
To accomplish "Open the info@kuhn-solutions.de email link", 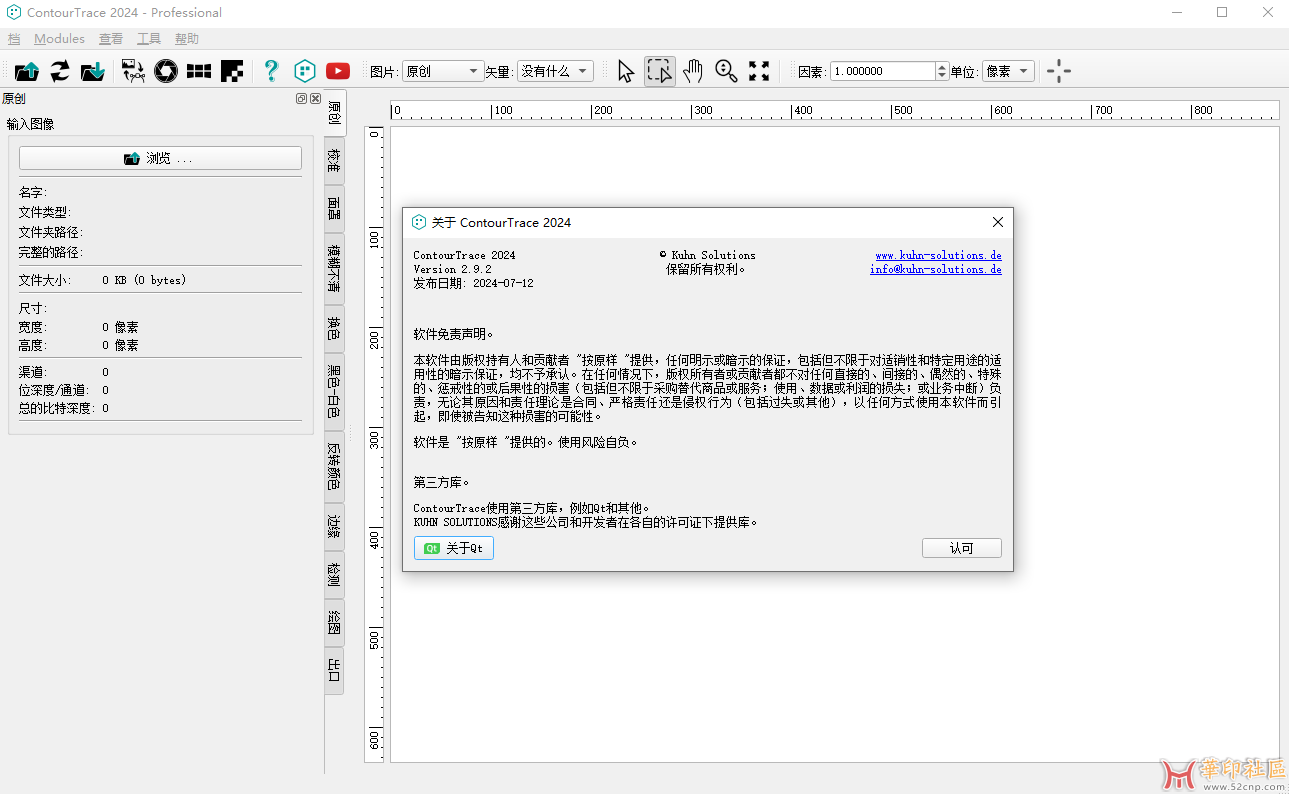I will click(x=935, y=269).
